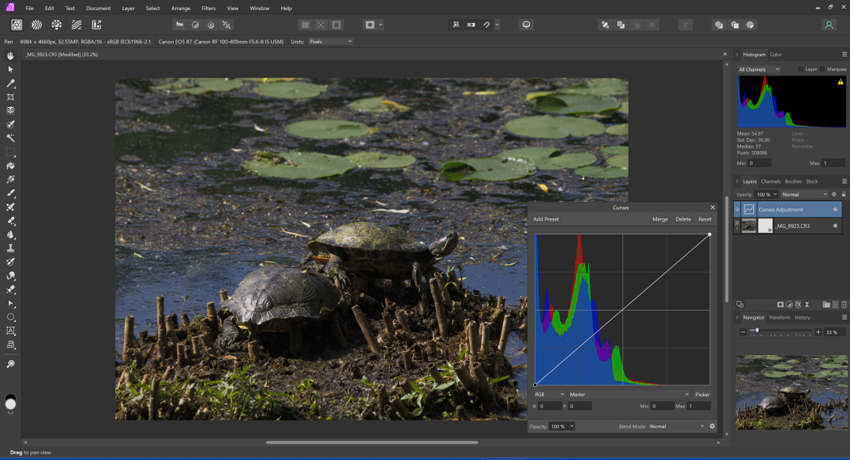
Task: Open the account profile icon
Action: point(829,25)
